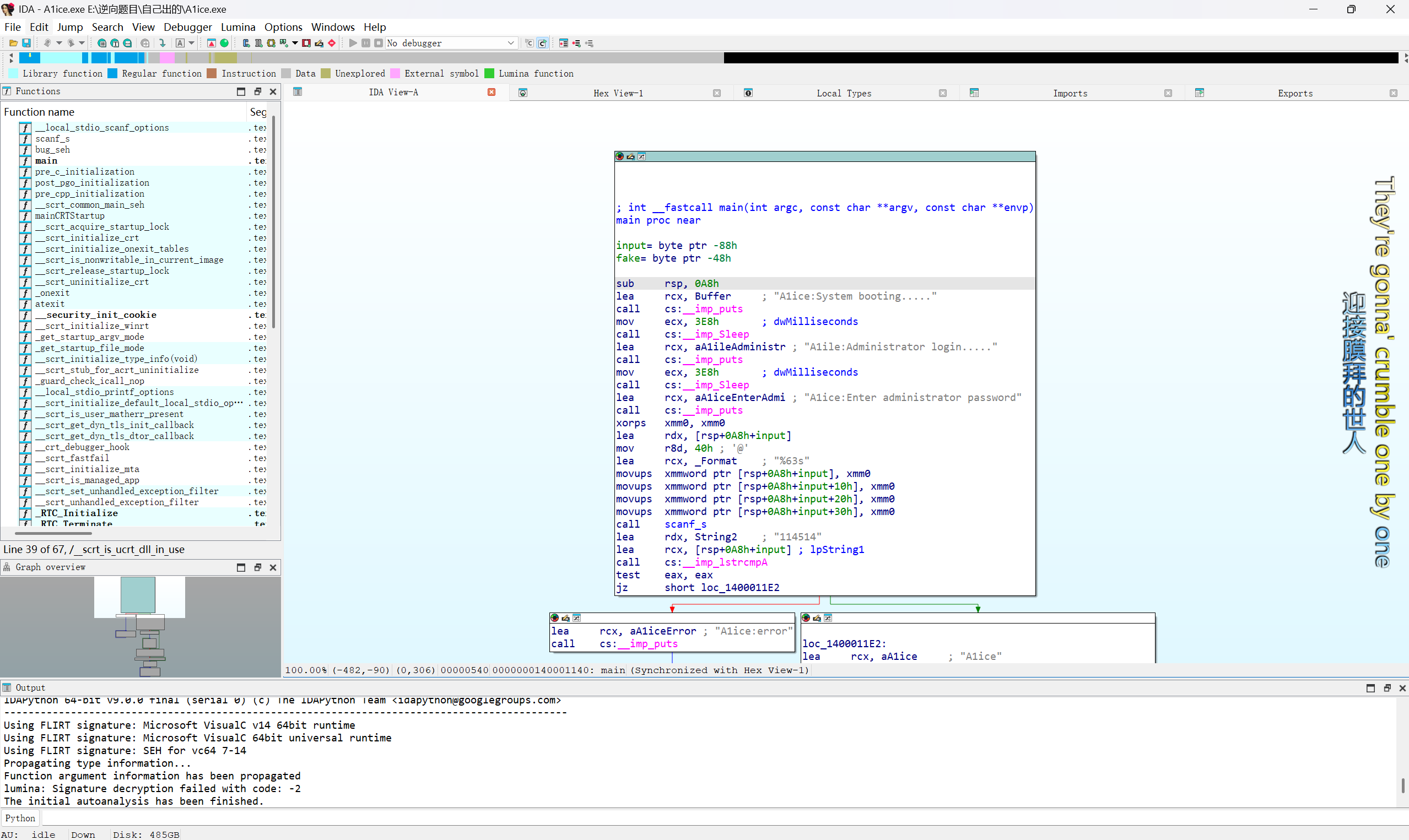Click the Python console language button
Viewport: 1409px width, 840px height.
click(x=20, y=818)
